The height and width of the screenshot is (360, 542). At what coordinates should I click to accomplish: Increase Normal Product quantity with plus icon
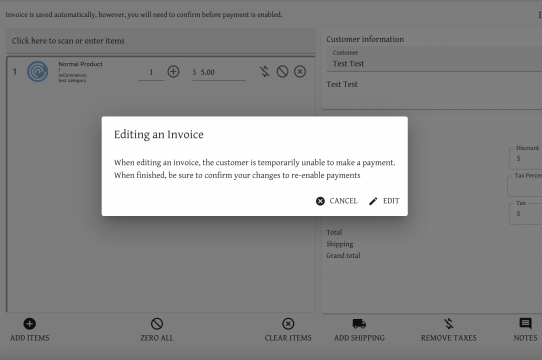click(x=173, y=72)
